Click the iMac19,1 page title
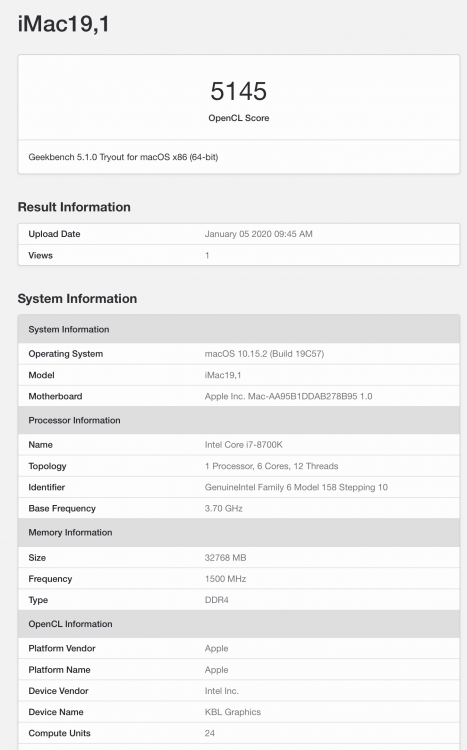Viewport: 467px width, 750px height. tap(64, 24)
